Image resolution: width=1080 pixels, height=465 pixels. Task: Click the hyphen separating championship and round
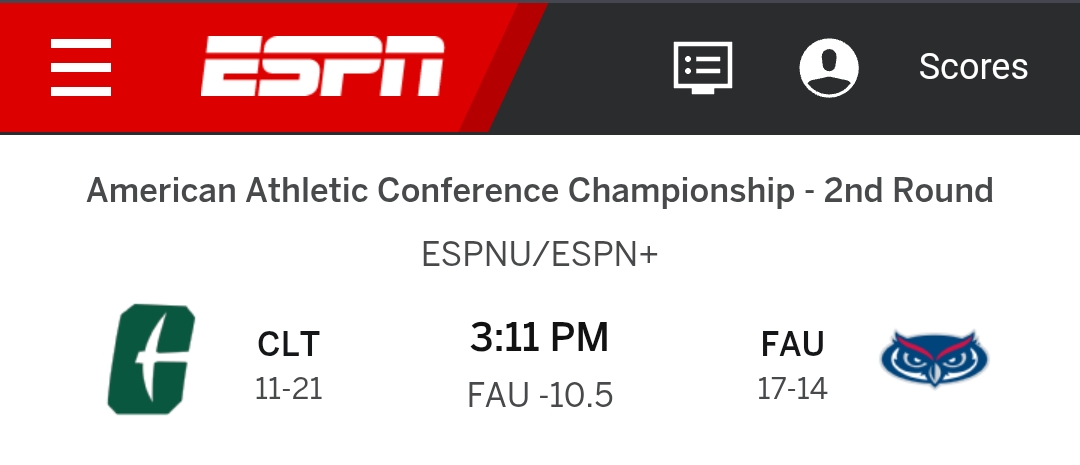[809, 192]
